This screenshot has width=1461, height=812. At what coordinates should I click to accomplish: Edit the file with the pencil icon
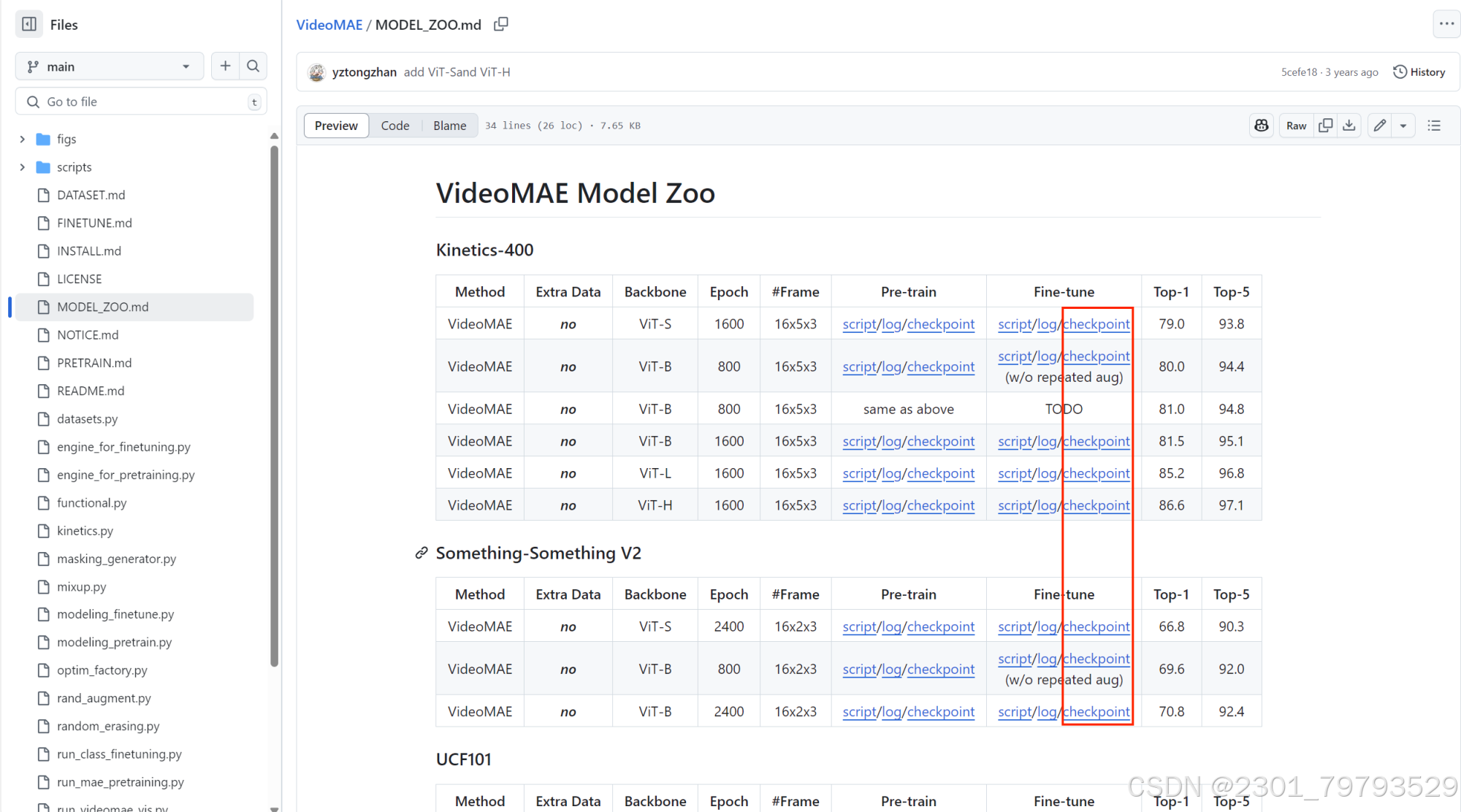(x=1379, y=125)
